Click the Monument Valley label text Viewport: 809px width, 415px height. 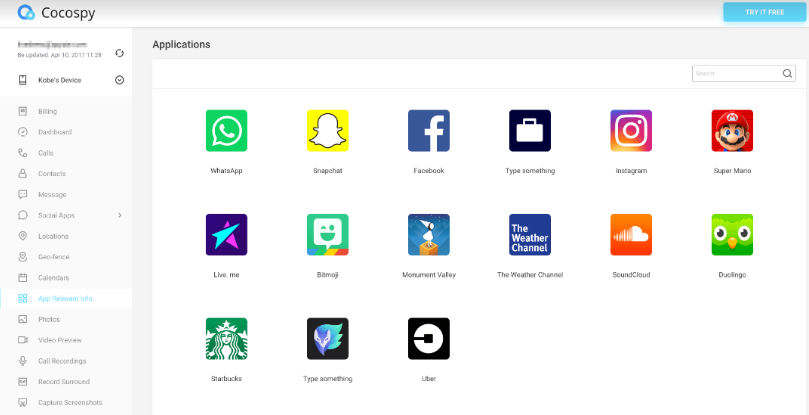point(429,275)
